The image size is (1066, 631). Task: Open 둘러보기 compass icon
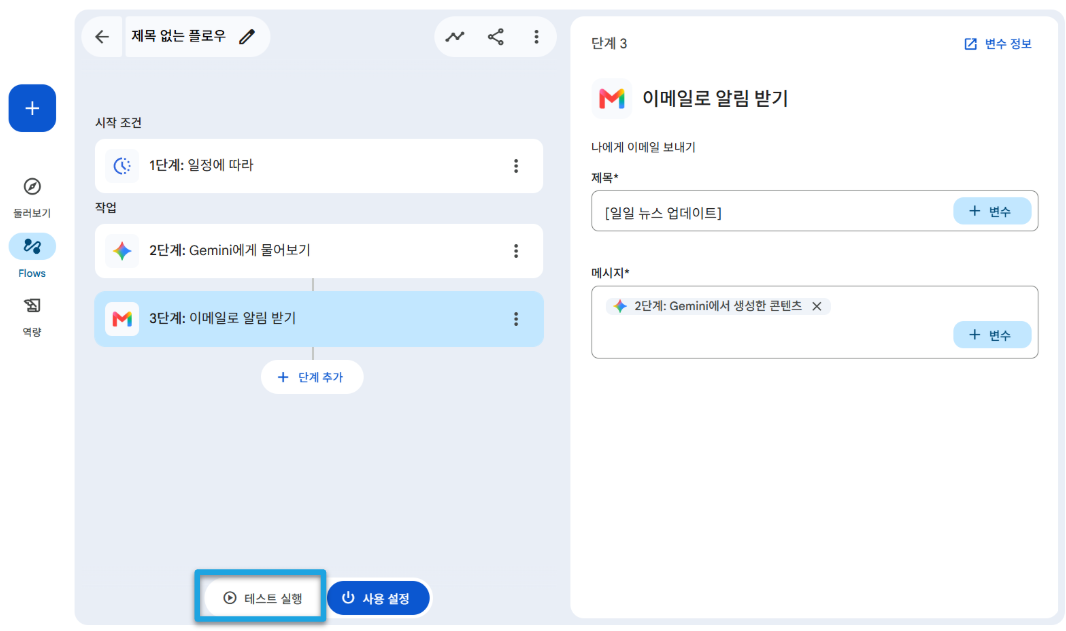point(32,186)
